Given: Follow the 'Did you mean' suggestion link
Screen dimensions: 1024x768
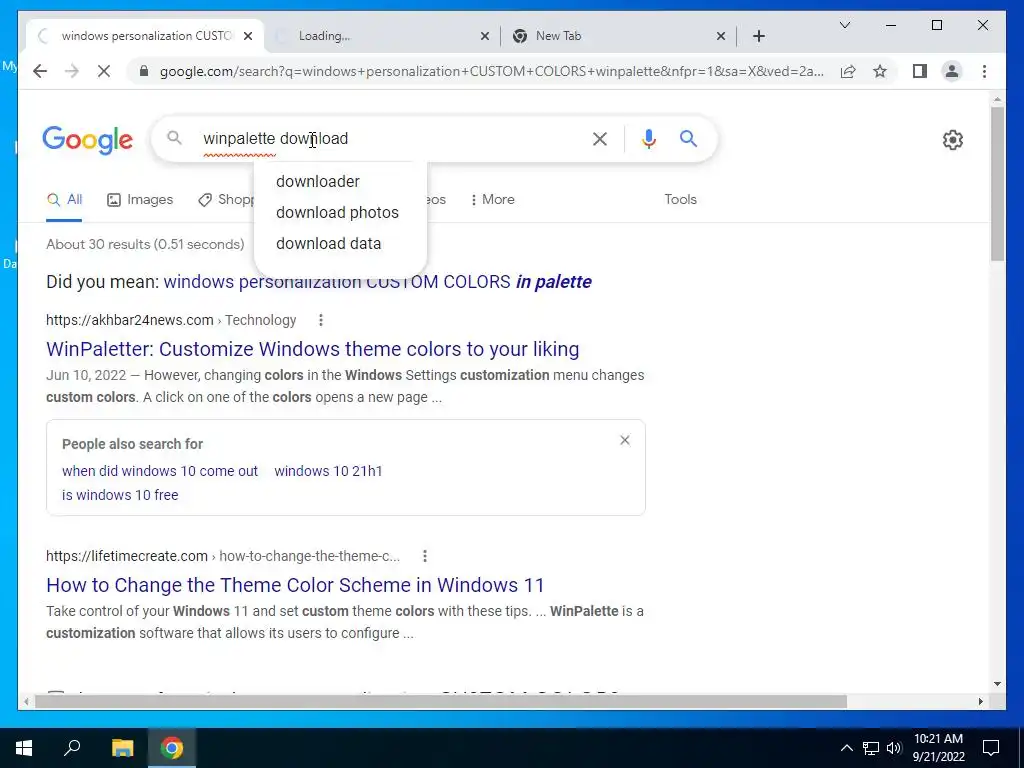Looking at the screenshot, I should 377,282.
